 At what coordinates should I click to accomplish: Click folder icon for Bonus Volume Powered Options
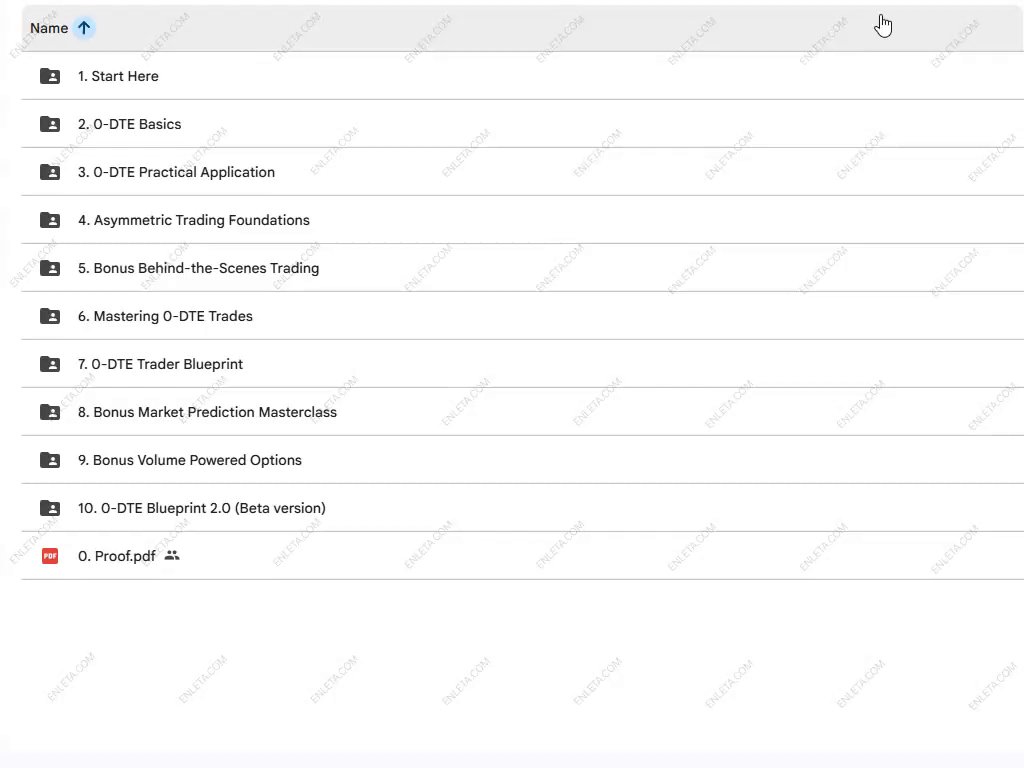click(x=50, y=460)
